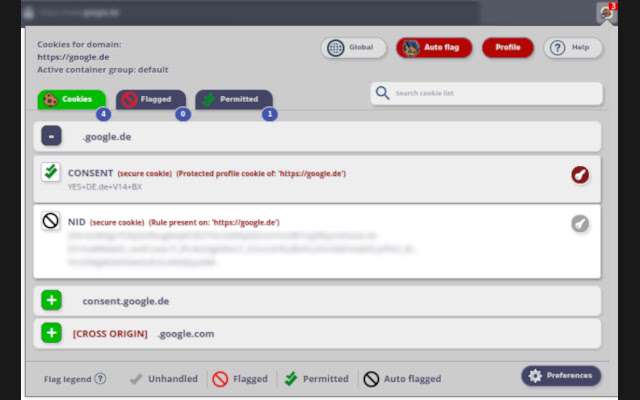Image resolution: width=640 pixels, height=400 pixels.
Task: Click the Flagged legend red circle icon
Action: (220, 379)
